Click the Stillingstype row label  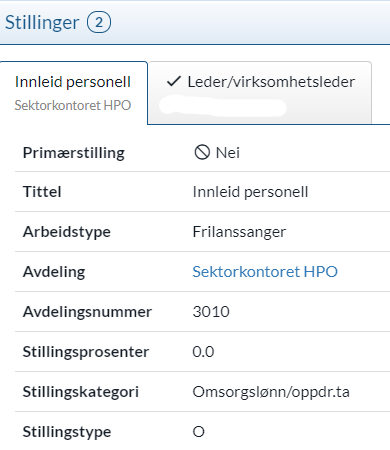click(67, 432)
